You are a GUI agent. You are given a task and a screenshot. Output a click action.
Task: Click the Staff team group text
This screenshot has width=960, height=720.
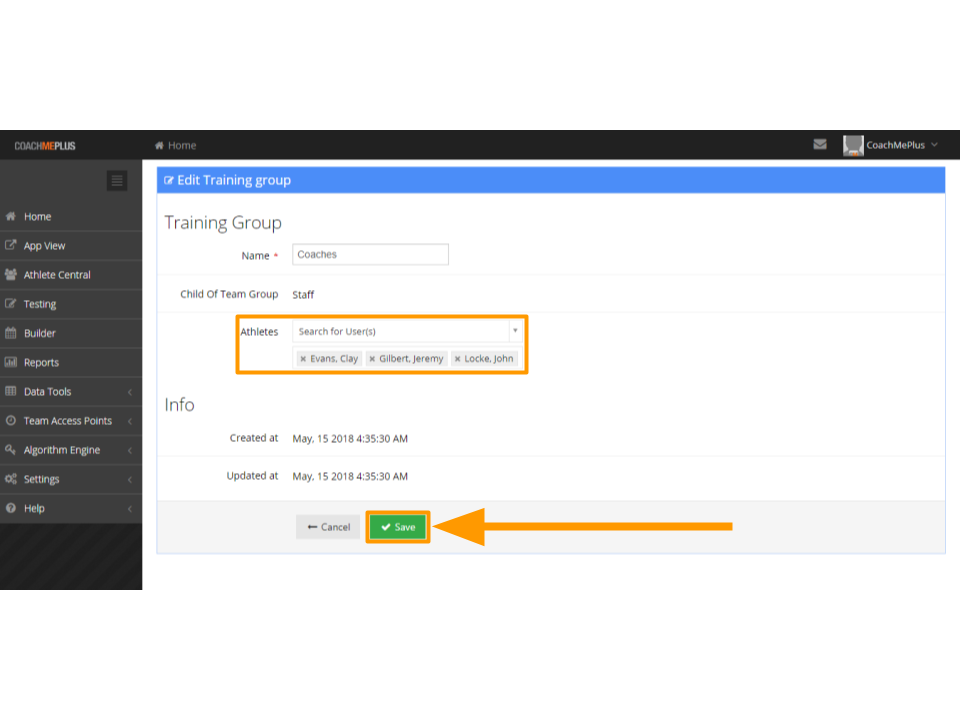(x=303, y=294)
